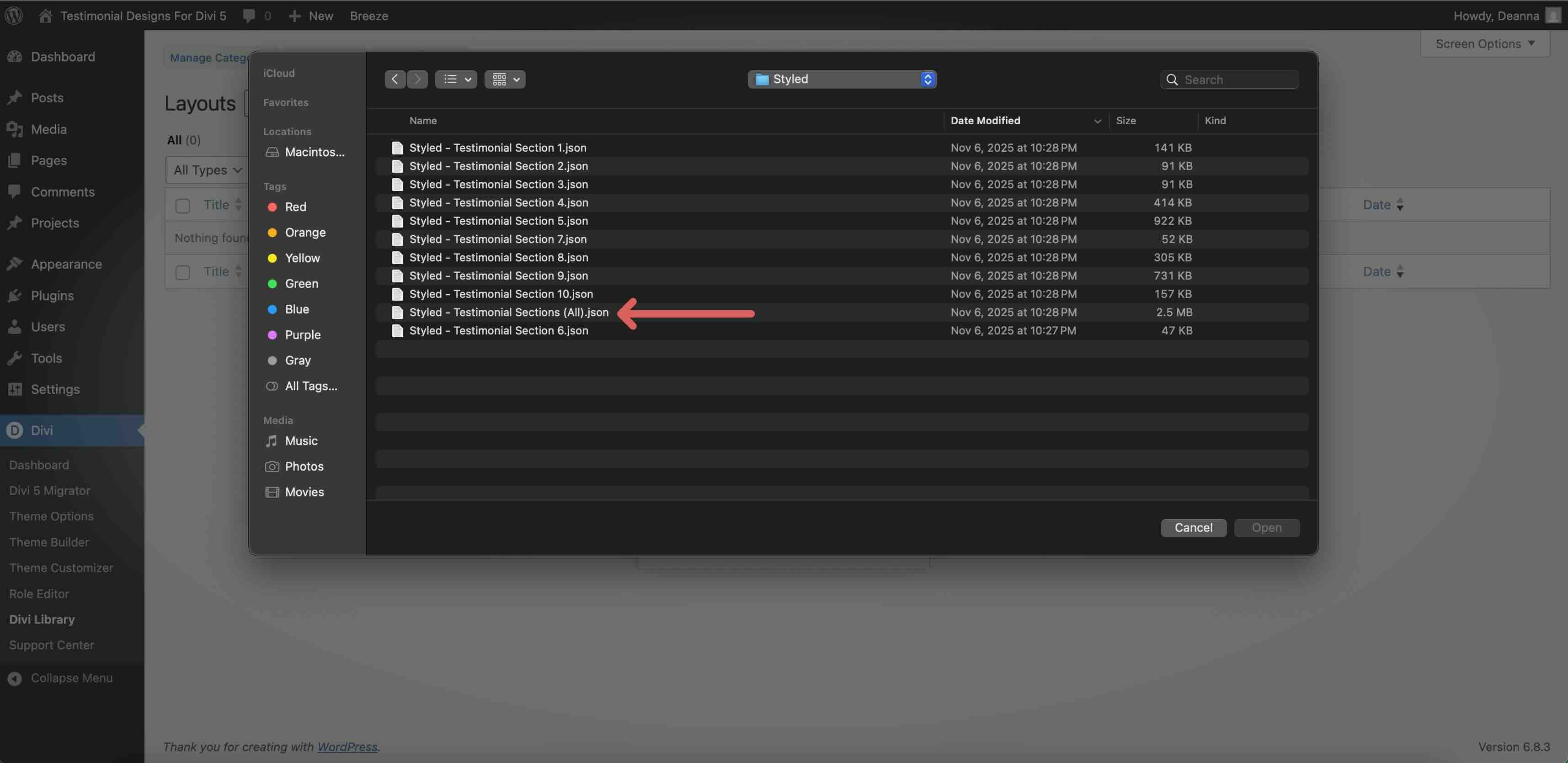Check the bottom Title select-all checkbox
The width and height of the screenshot is (1568, 763).
tap(182, 272)
